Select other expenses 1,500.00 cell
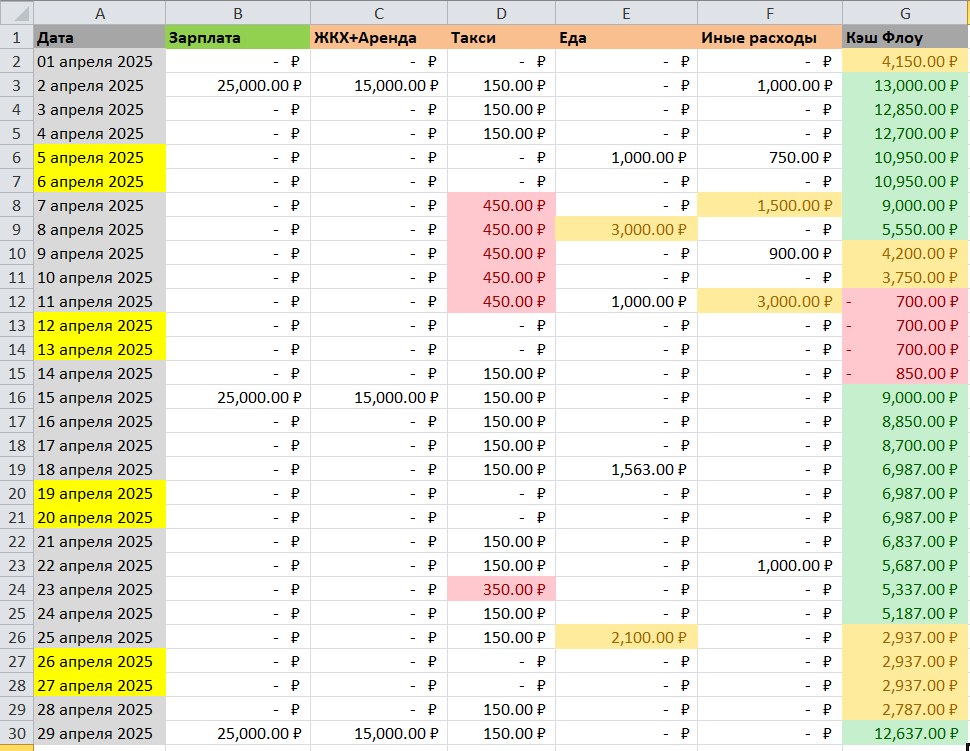Image resolution: width=970 pixels, height=751 pixels. pos(770,205)
